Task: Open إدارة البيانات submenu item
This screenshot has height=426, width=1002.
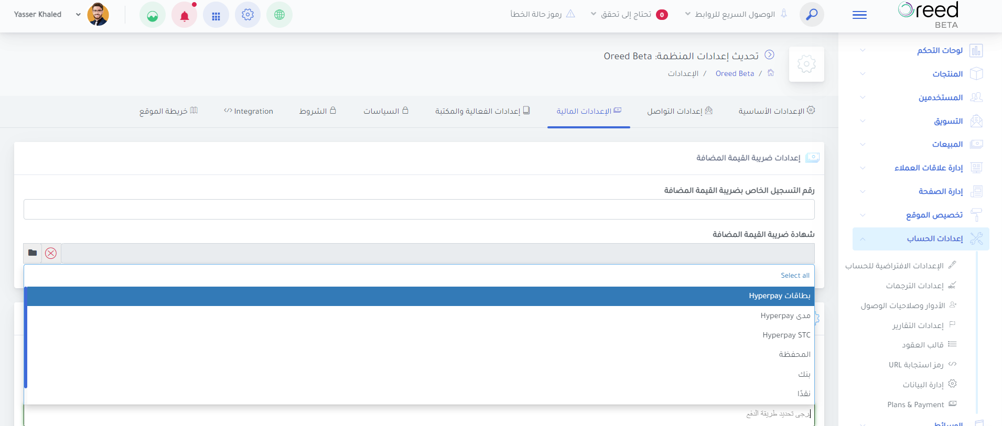Action: tap(930, 384)
